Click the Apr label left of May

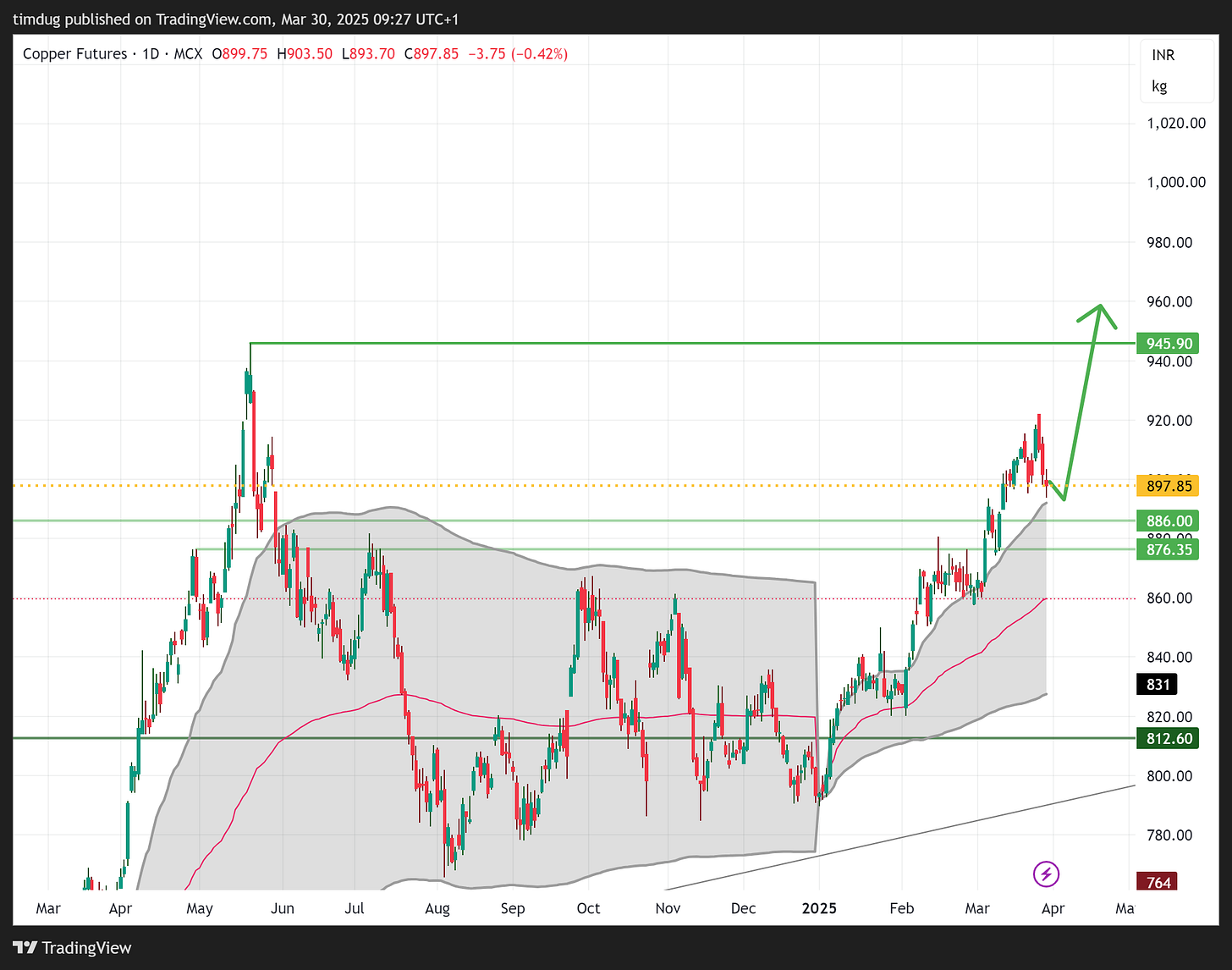(120, 909)
